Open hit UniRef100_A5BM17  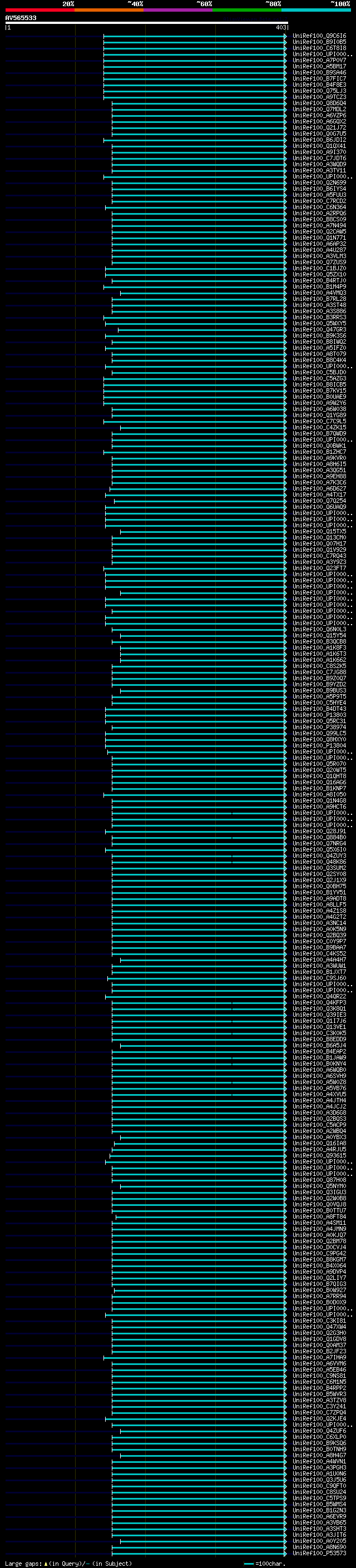[319, 66]
